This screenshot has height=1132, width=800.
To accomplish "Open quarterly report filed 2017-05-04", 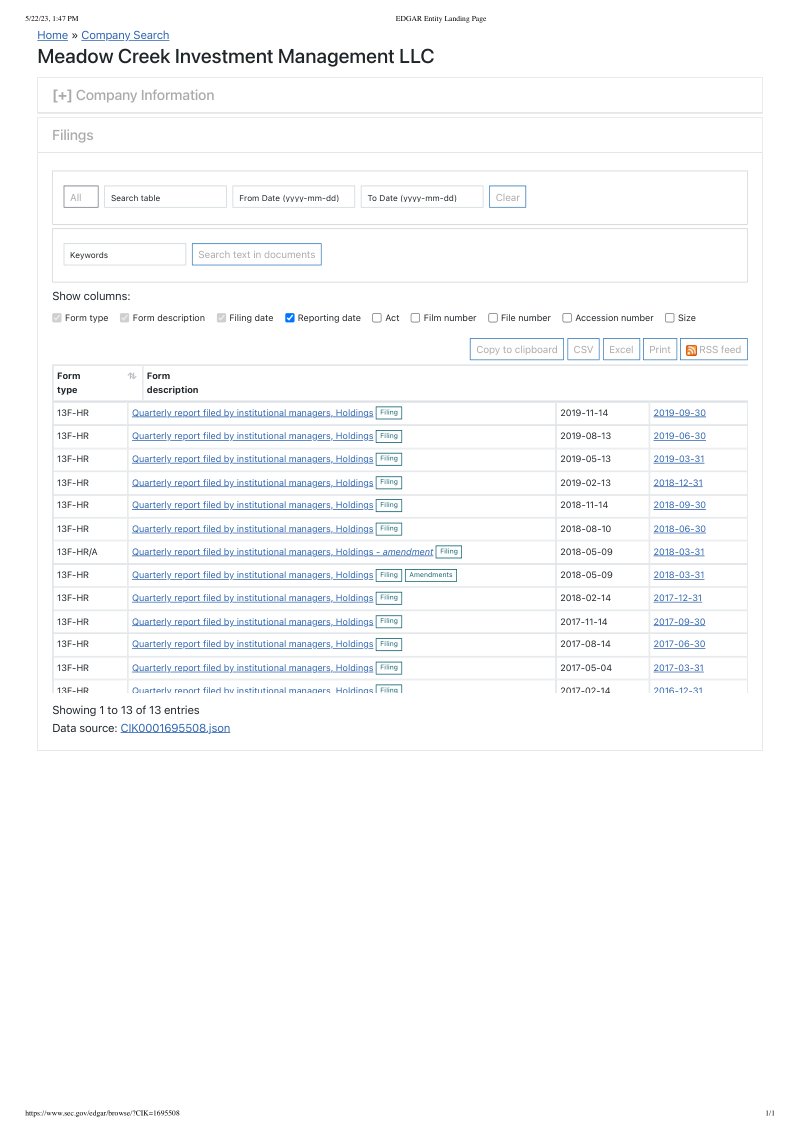I will pyautogui.click(x=253, y=668).
